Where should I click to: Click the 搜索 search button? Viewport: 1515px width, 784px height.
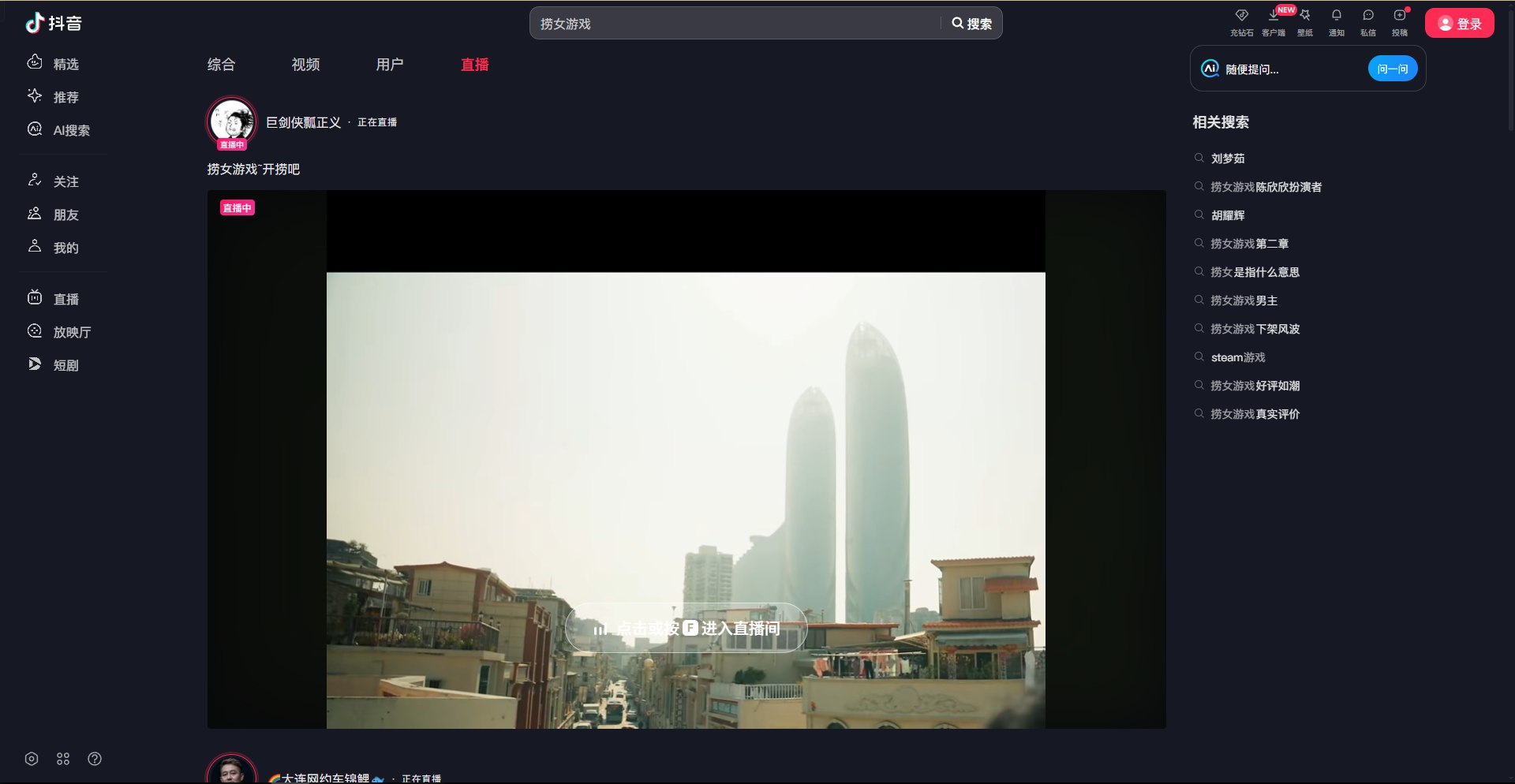click(x=971, y=24)
